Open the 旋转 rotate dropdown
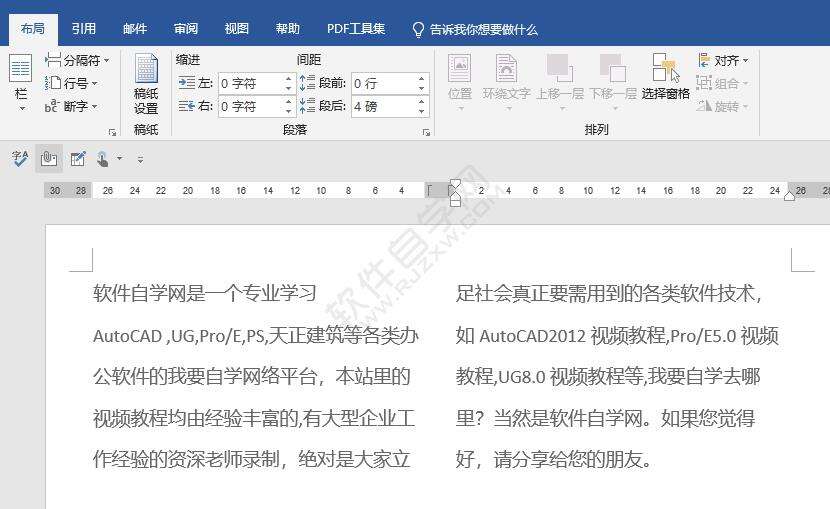The image size is (830, 509). pos(723,106)
